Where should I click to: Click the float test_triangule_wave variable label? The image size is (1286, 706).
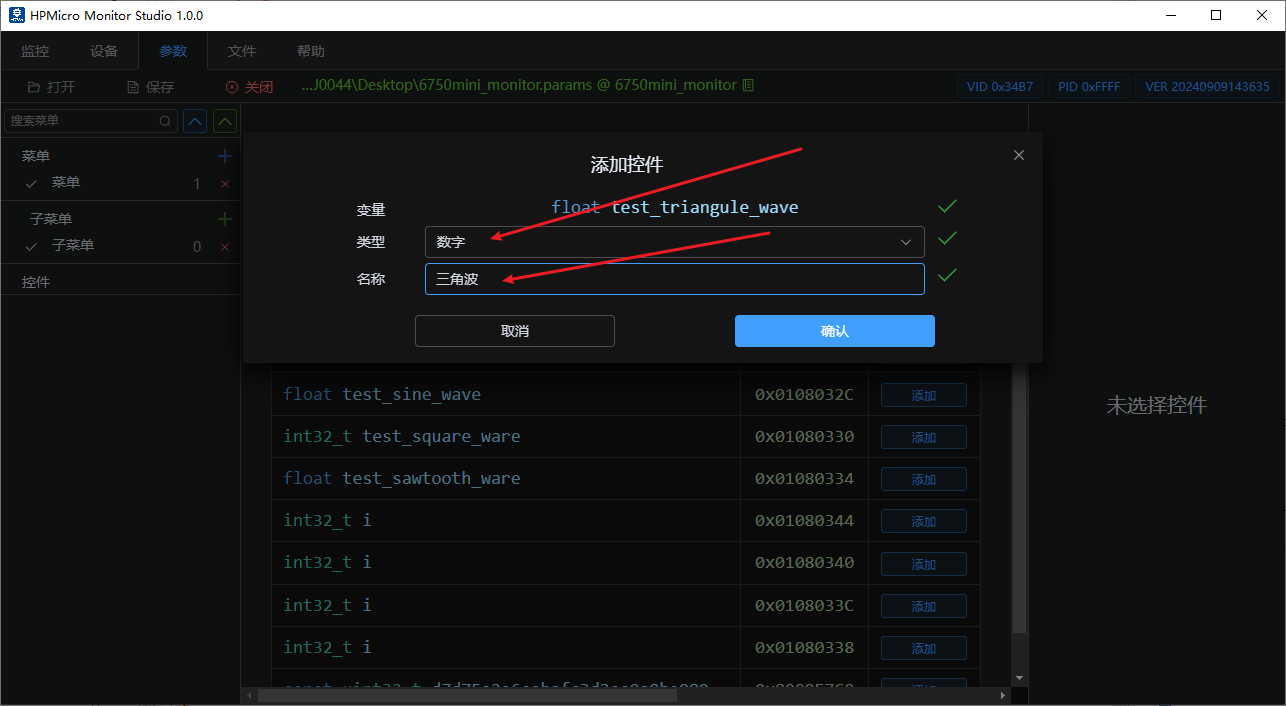675,207
